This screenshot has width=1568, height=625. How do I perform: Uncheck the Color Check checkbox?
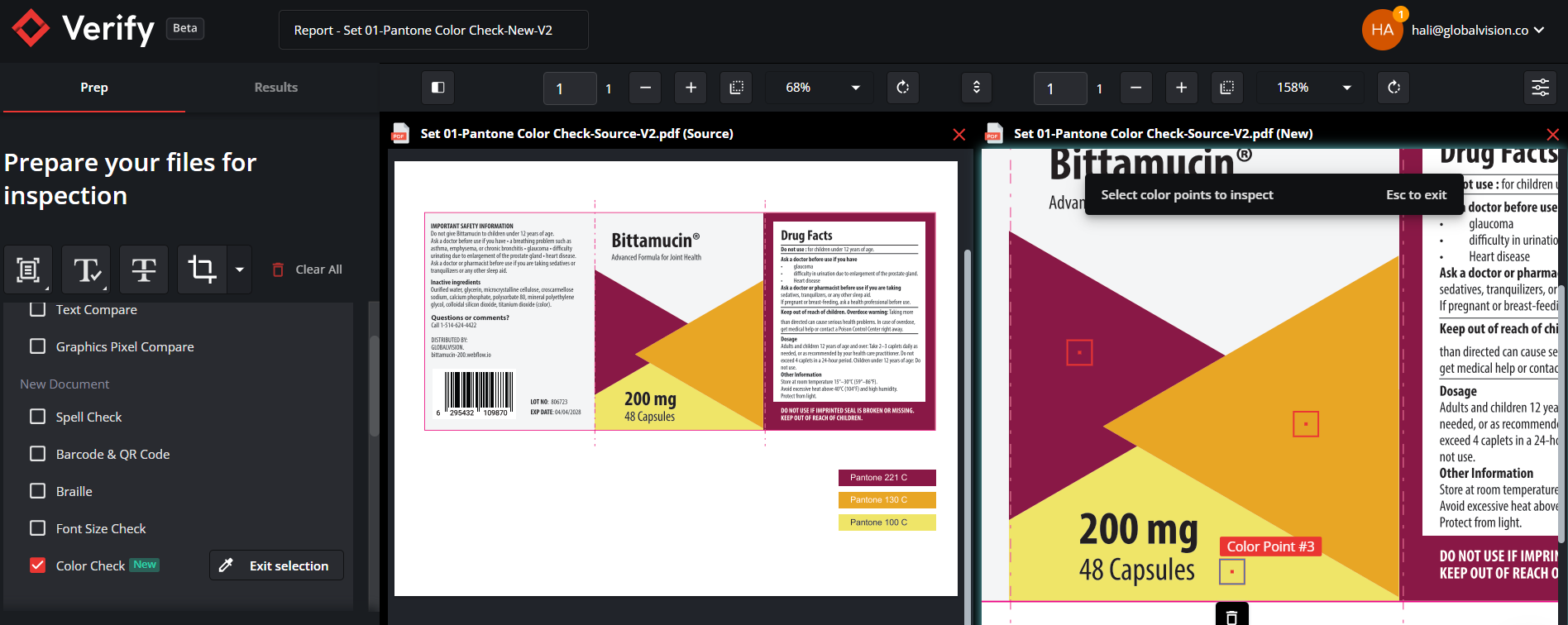37,565
